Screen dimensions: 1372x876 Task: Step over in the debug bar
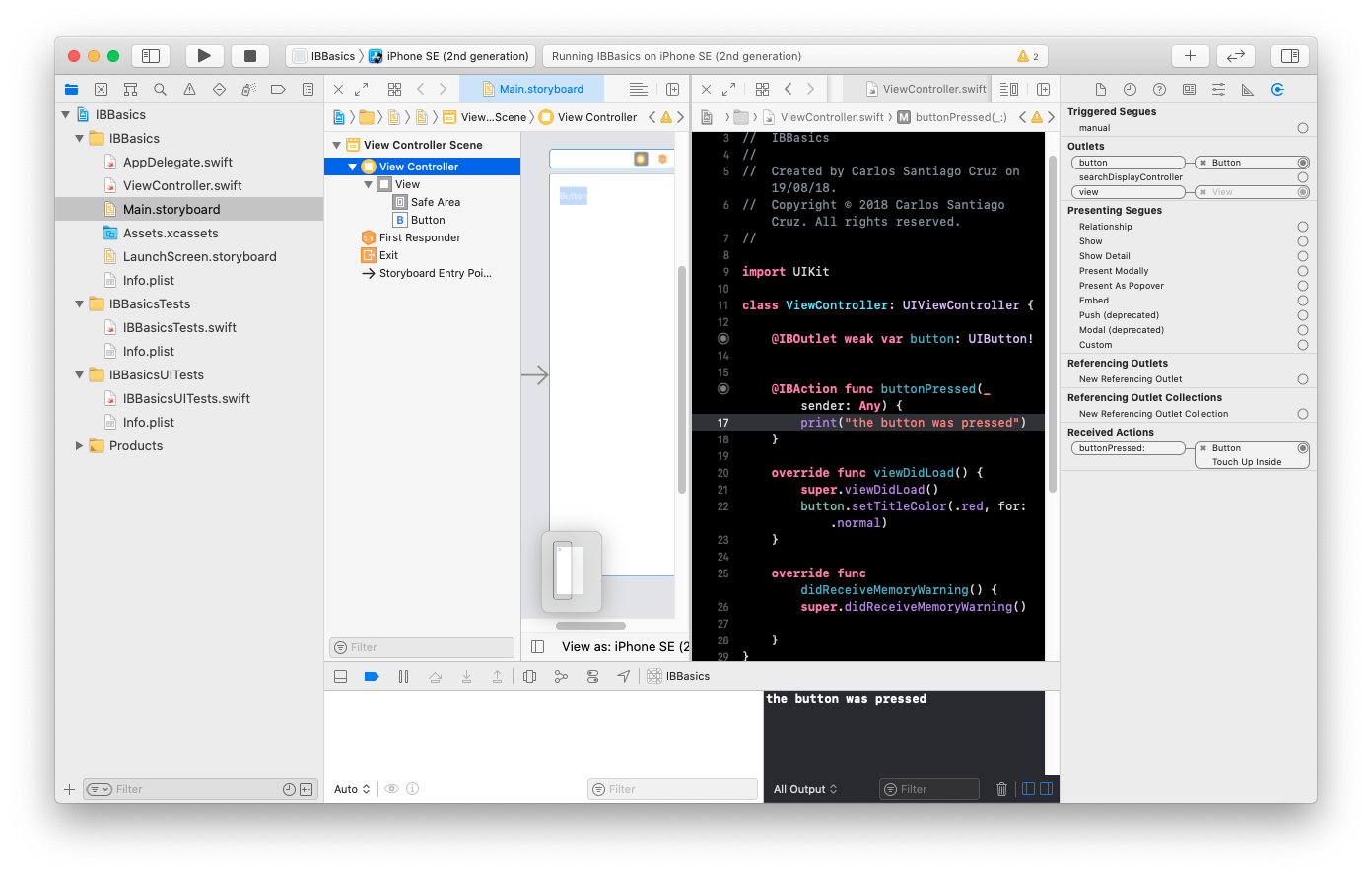(x=435, y=676)
